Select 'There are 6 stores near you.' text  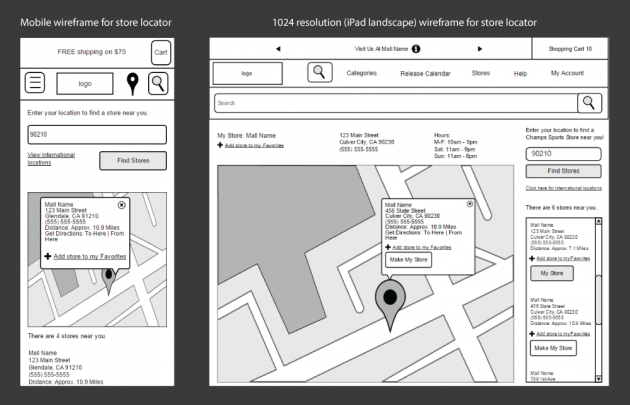point(561,208)
